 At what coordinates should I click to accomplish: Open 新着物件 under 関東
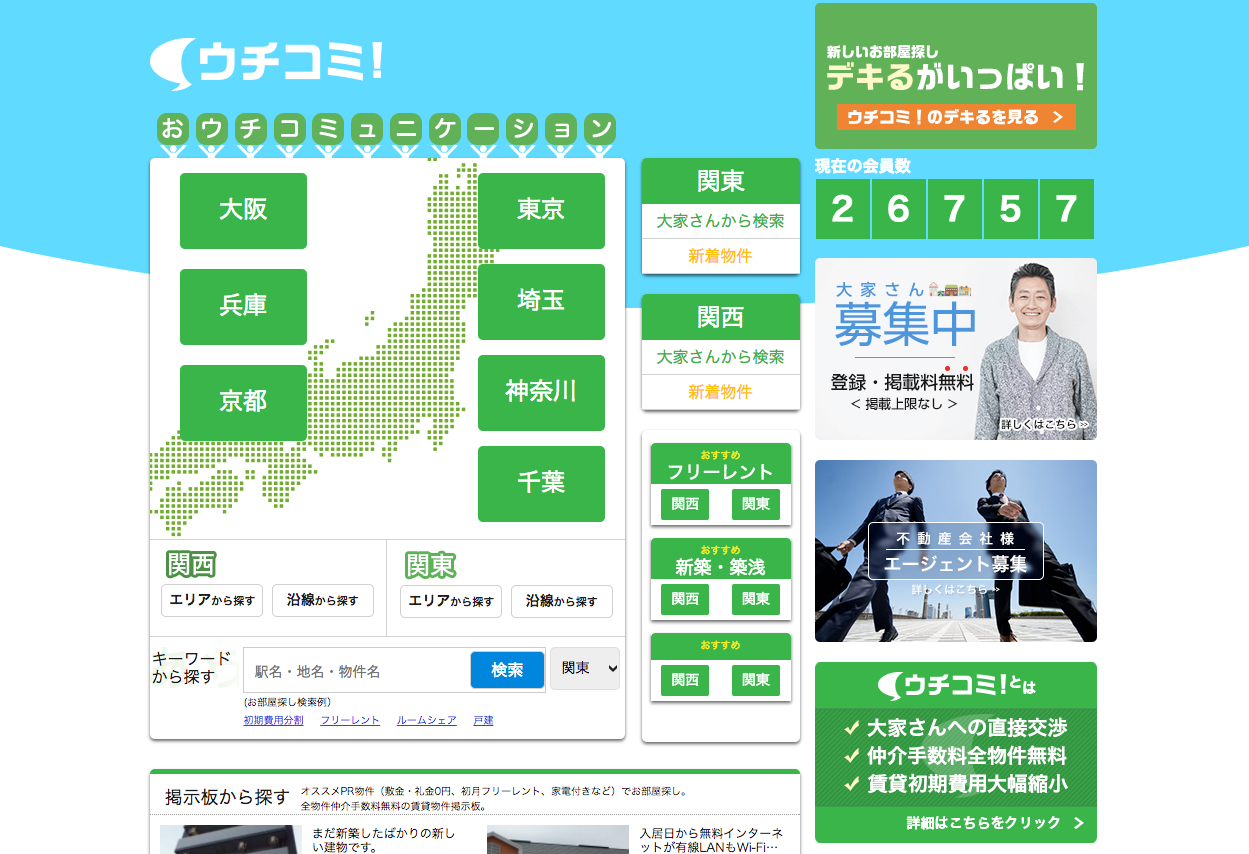720,256
